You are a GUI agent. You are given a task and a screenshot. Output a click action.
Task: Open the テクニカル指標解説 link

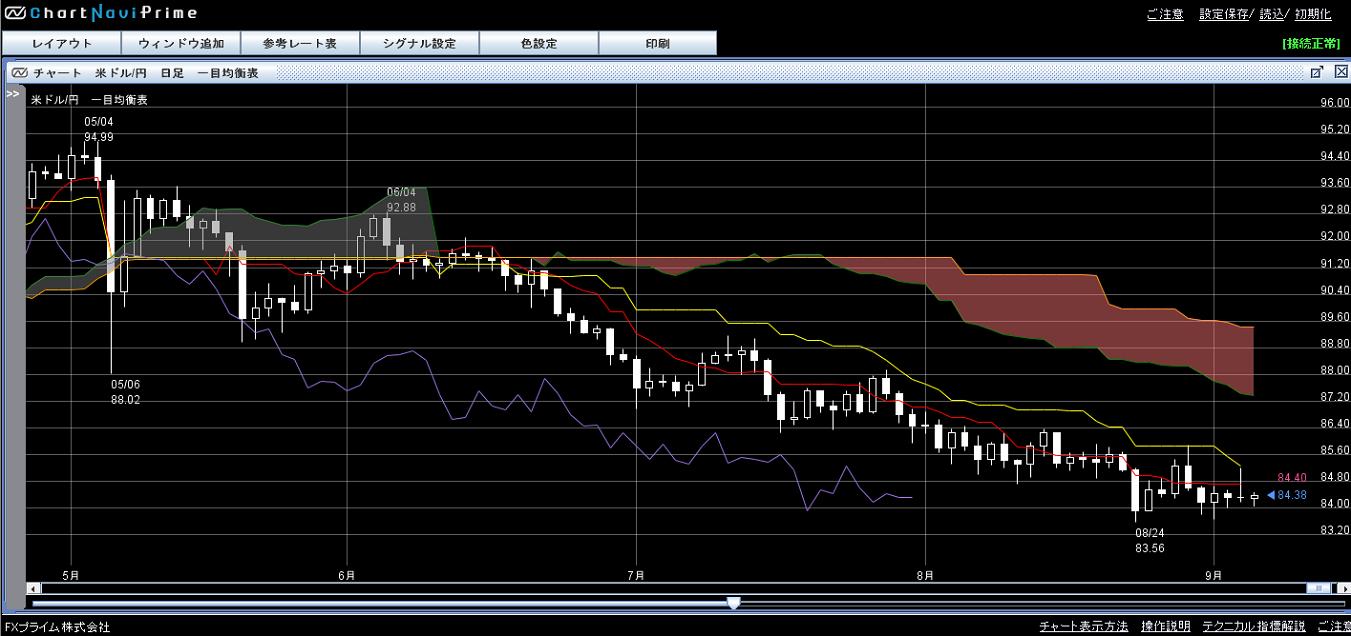[x=1253, y=627]
